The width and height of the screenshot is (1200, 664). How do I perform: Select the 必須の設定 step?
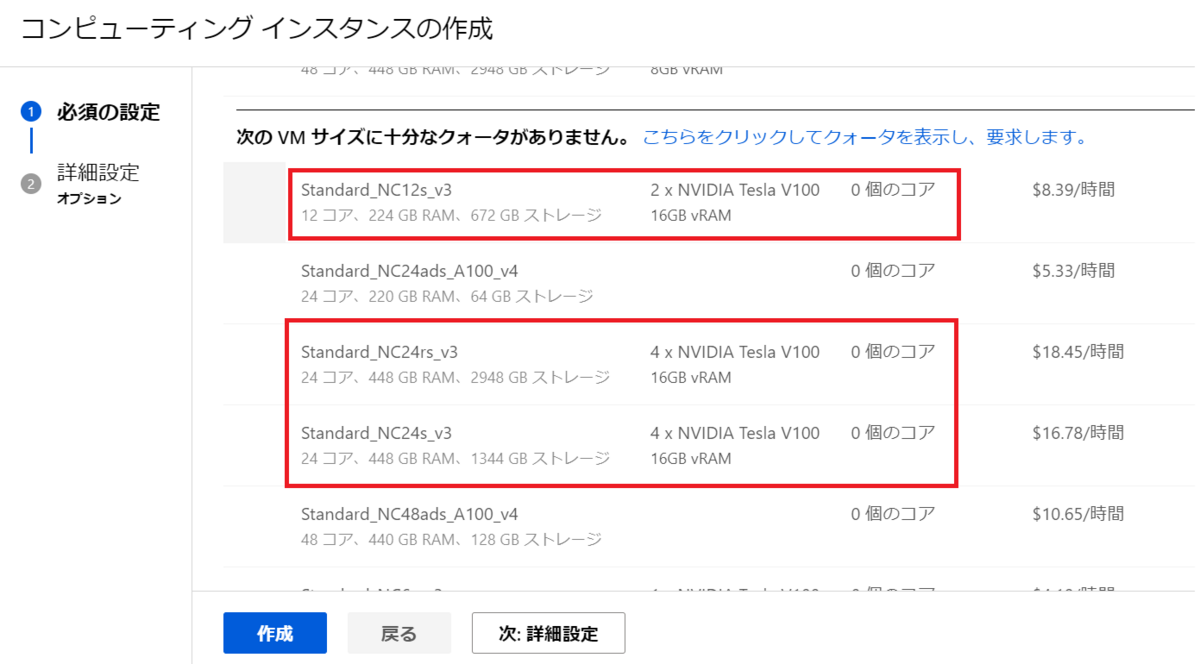[108, 112]
